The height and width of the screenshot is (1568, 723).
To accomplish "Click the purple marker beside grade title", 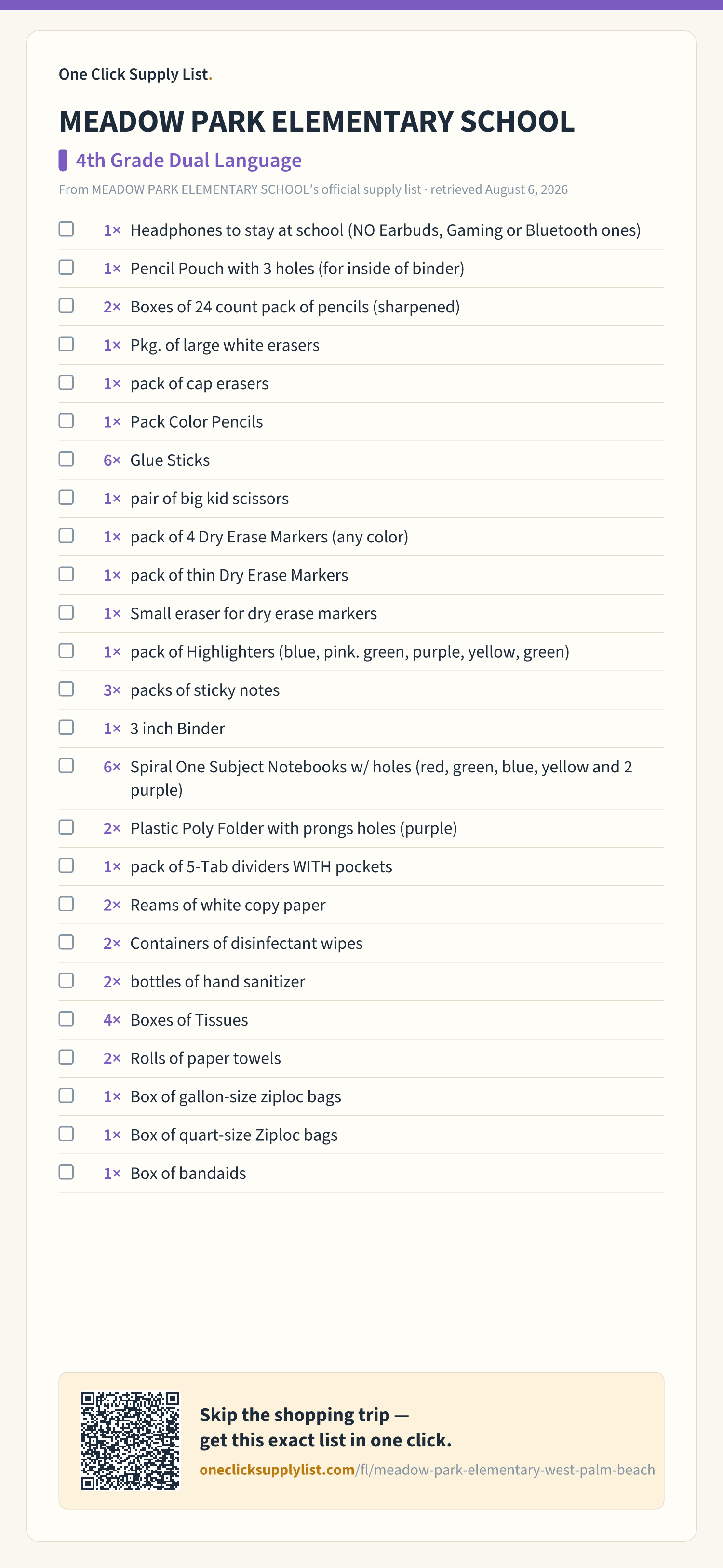I will [63, 160].
